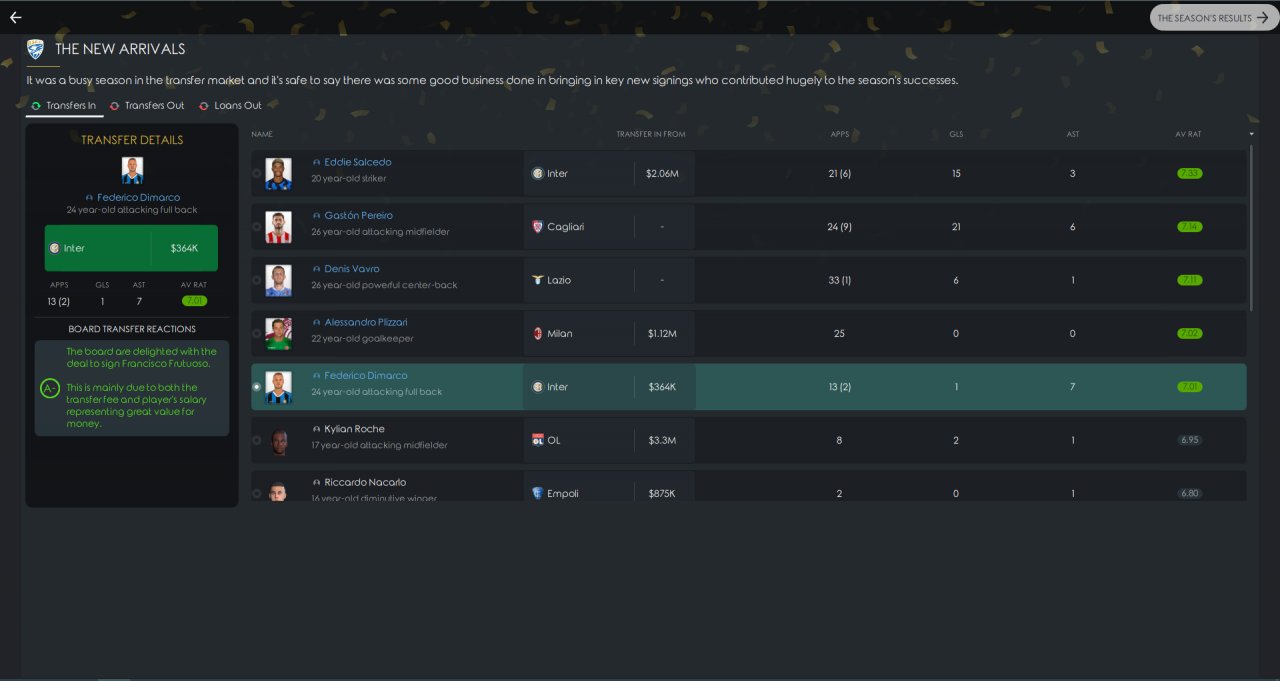Click the Brescia club crest icon
Screen dimensions: 1280x681
(x=35, y=48)
